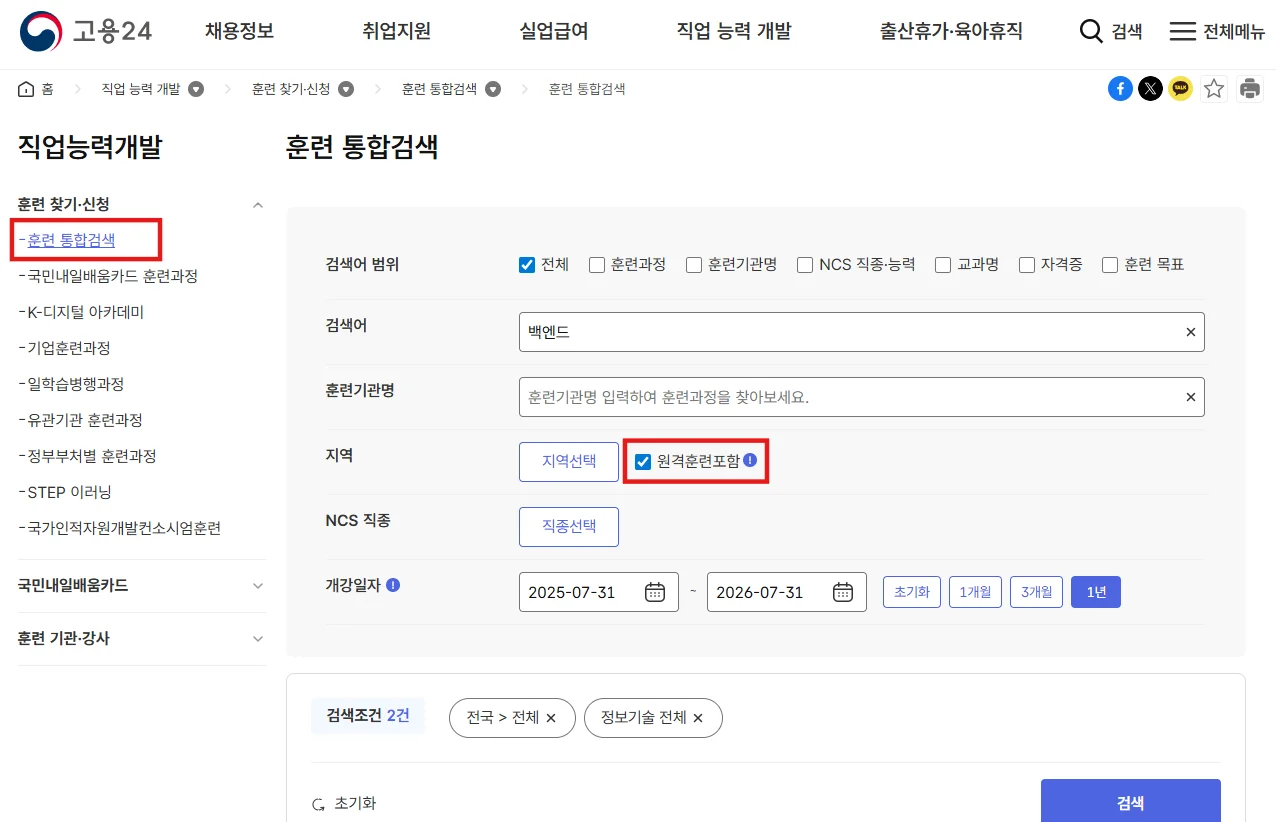
Task: Toggle the 원격훈련포함 checkbox
Action: pos(643,462)
